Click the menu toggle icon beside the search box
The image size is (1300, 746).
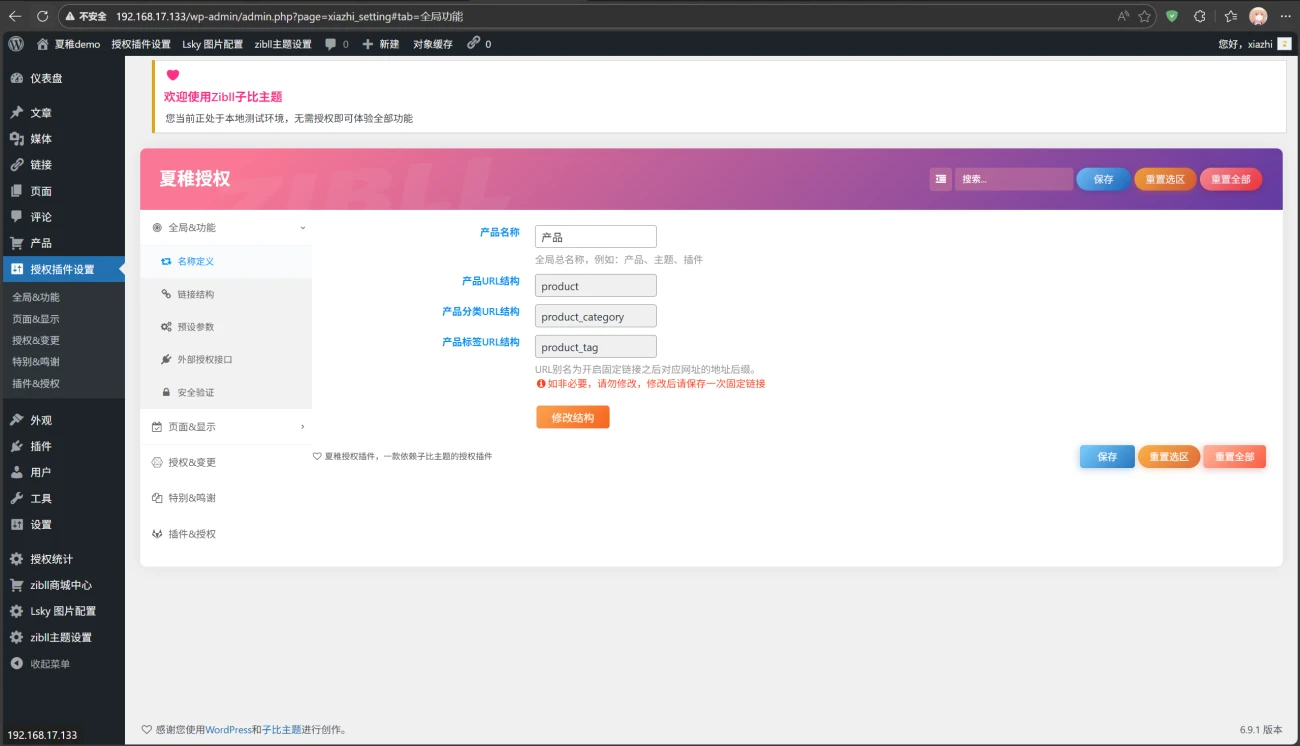[x=940, y=178]
